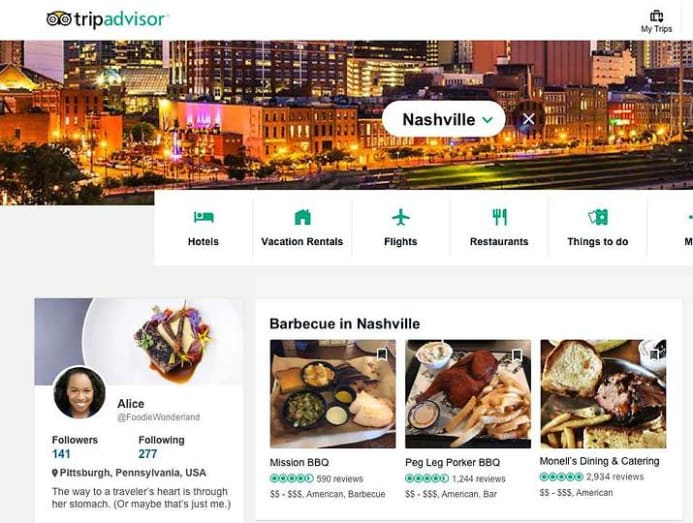Open My Trips suitcase icon

coord(656,17)
